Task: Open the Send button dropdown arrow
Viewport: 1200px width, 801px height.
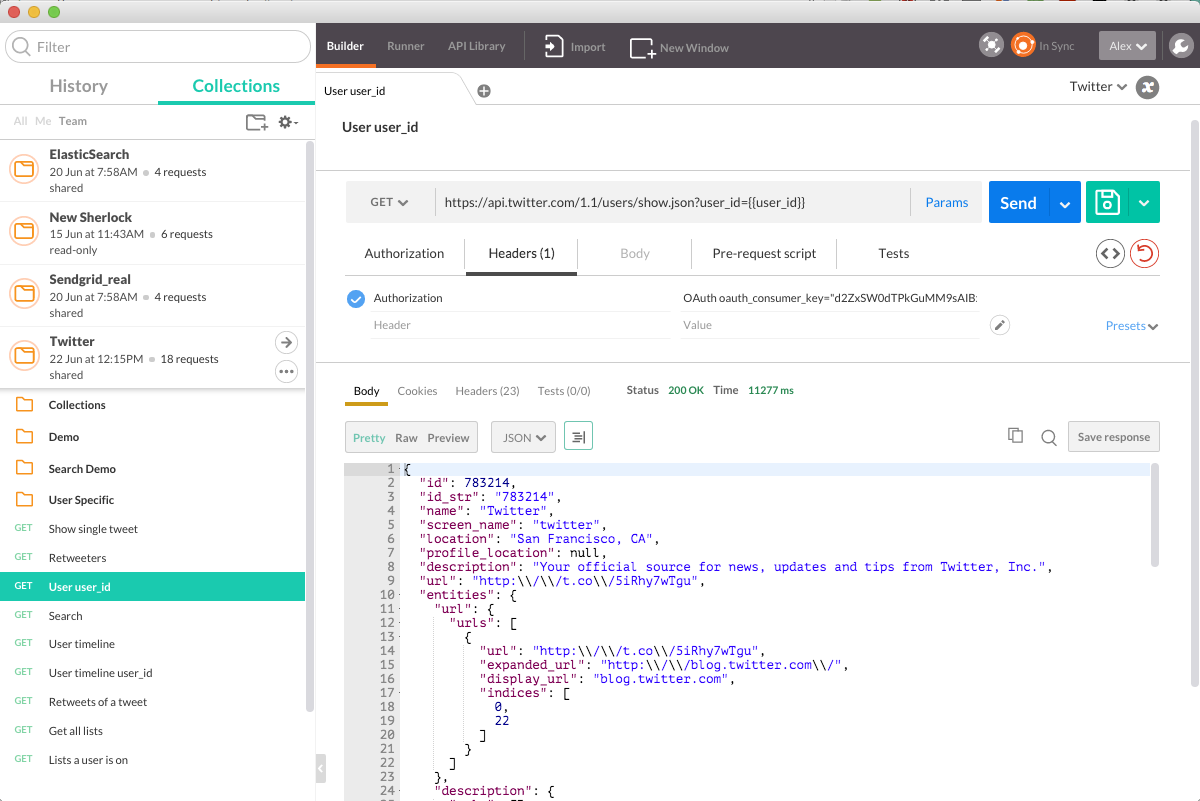Action: [x=1064, y=203]
